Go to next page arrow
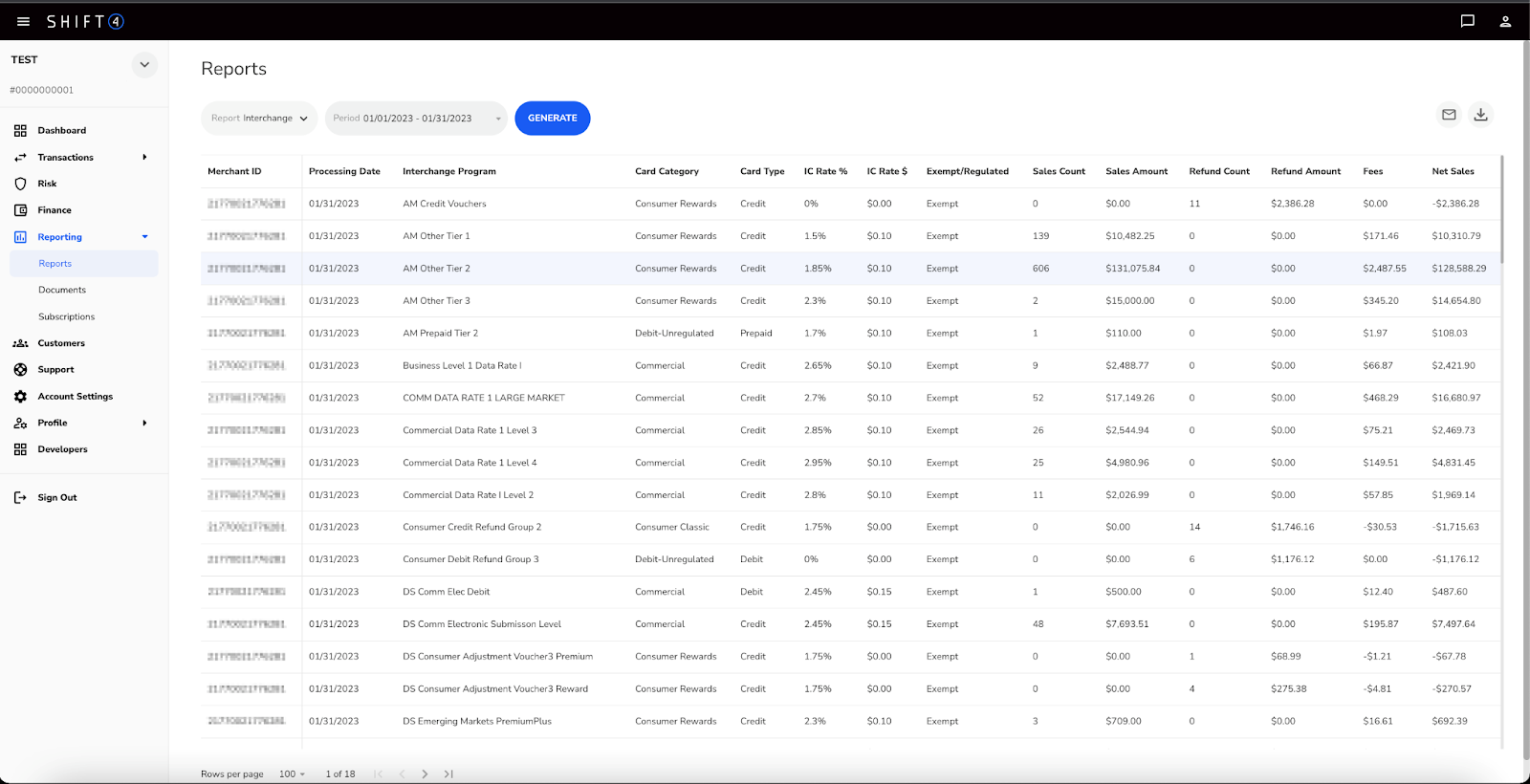Viewport: 1530px width, 784px height. pyautogui.click(x=425, y=773)
